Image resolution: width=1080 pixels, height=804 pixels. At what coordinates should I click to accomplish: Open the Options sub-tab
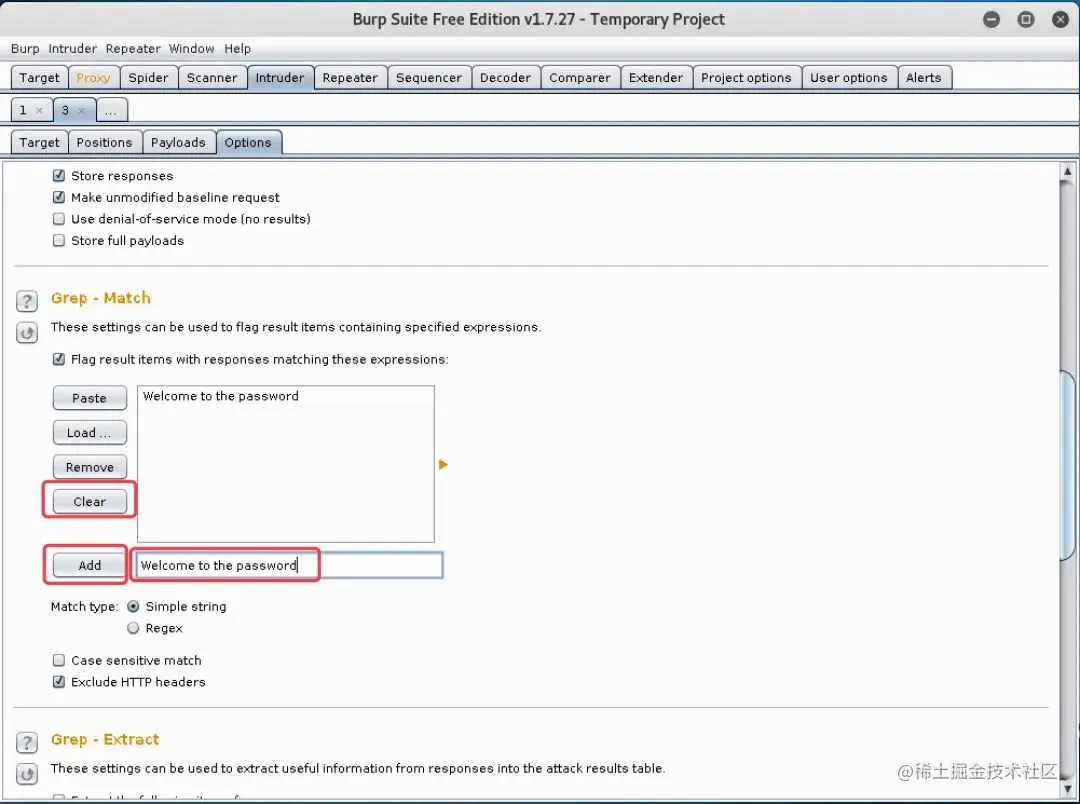tap(248, 143)
